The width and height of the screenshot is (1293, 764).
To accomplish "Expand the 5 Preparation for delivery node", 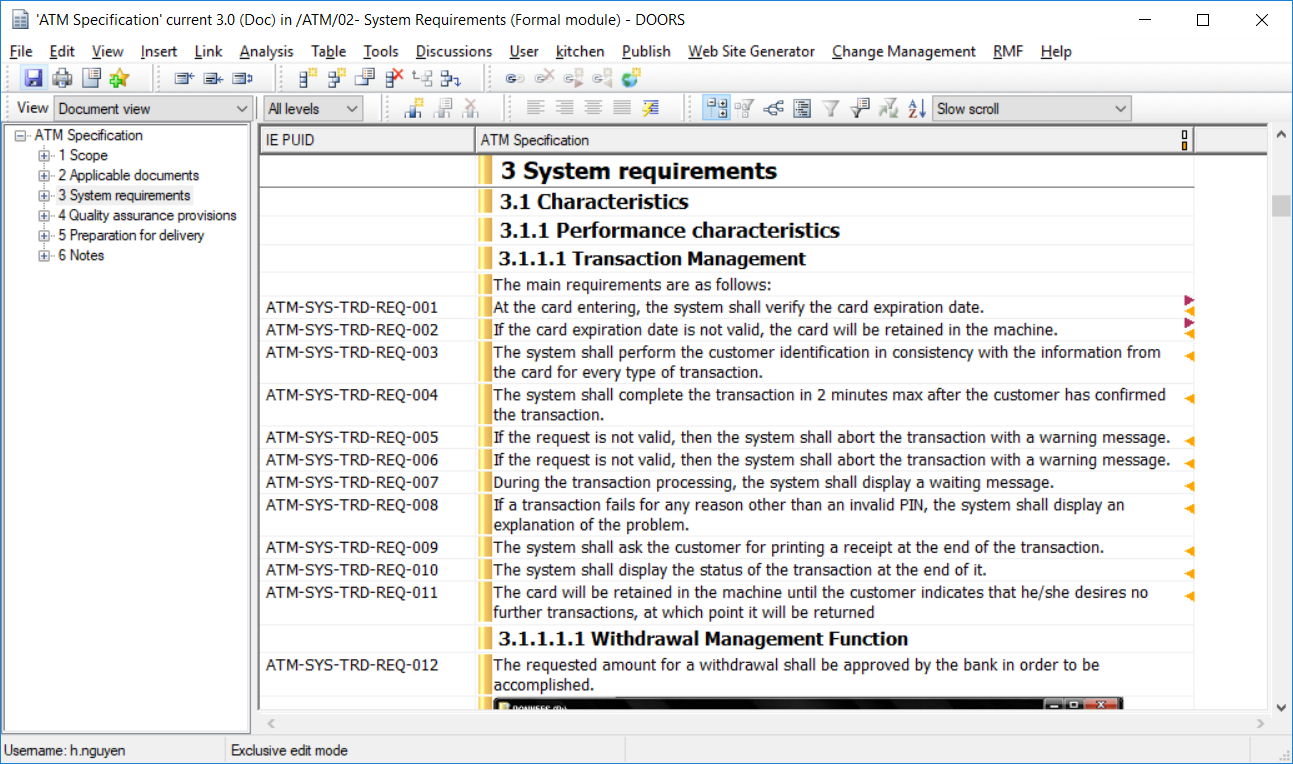I will pos(43,236).
